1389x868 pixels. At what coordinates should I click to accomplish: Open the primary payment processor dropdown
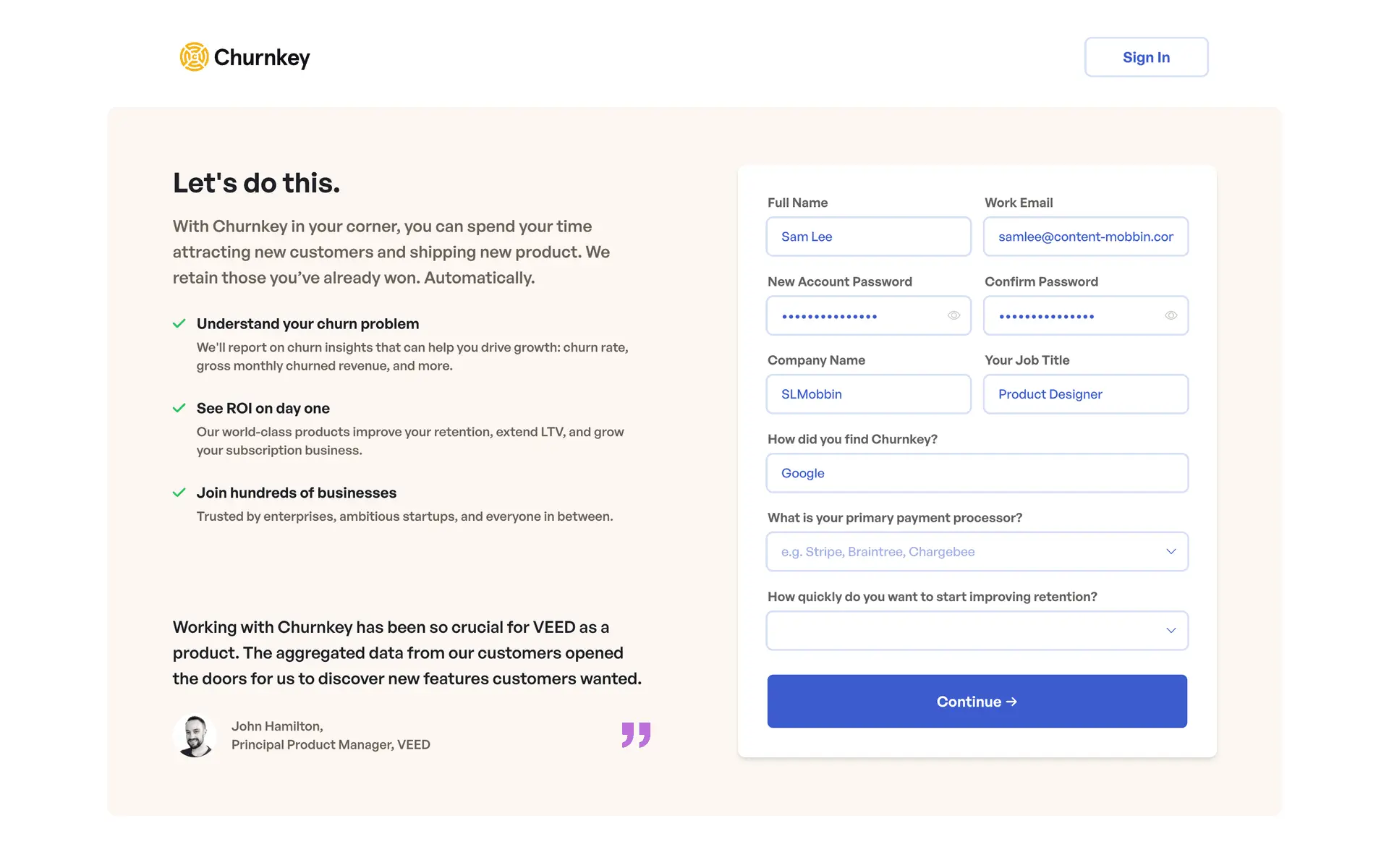(969, 552)
